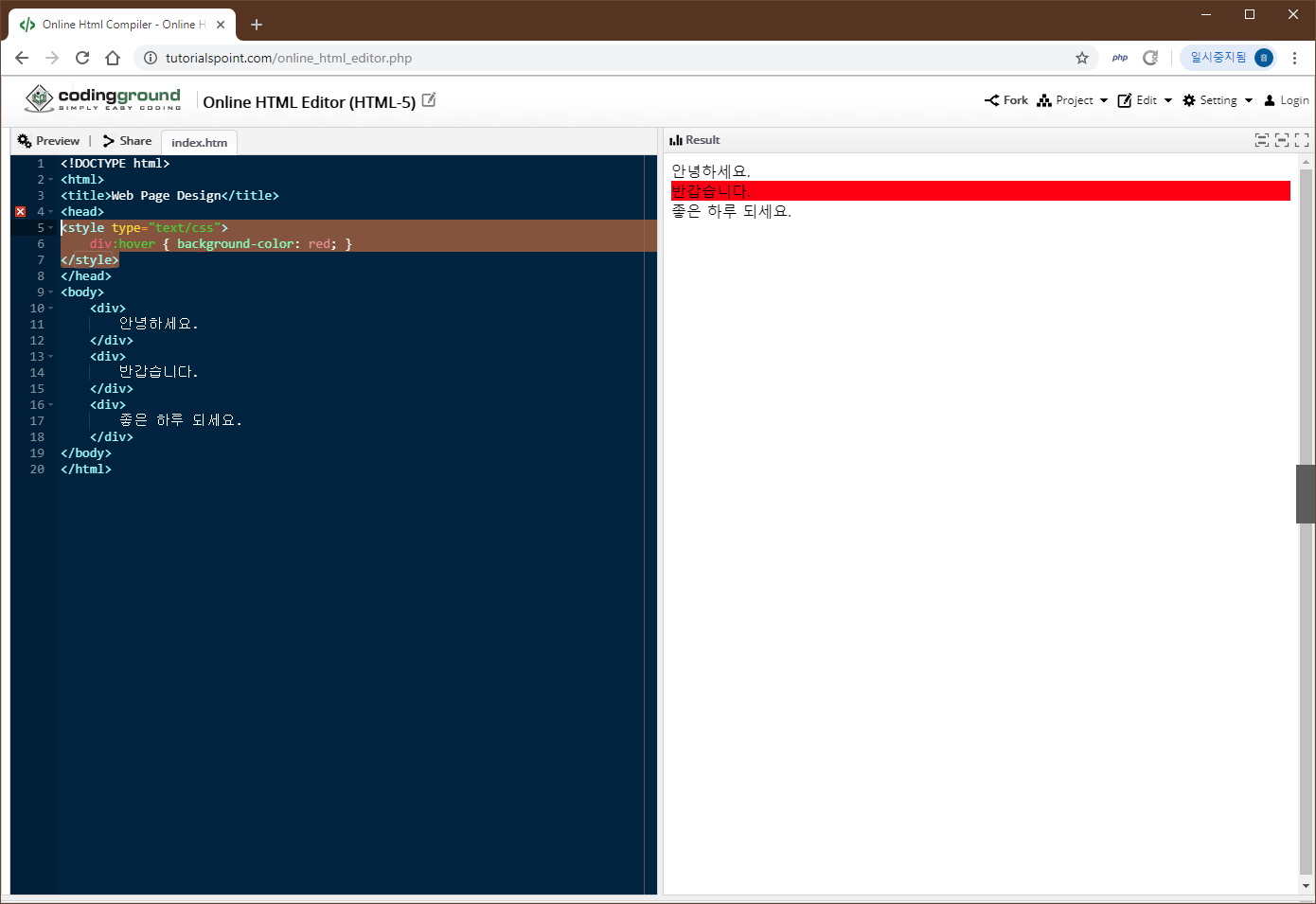Close the Online Html Compiler tab
This screenshot has height=904, width=1316.
tap(221, 25)
